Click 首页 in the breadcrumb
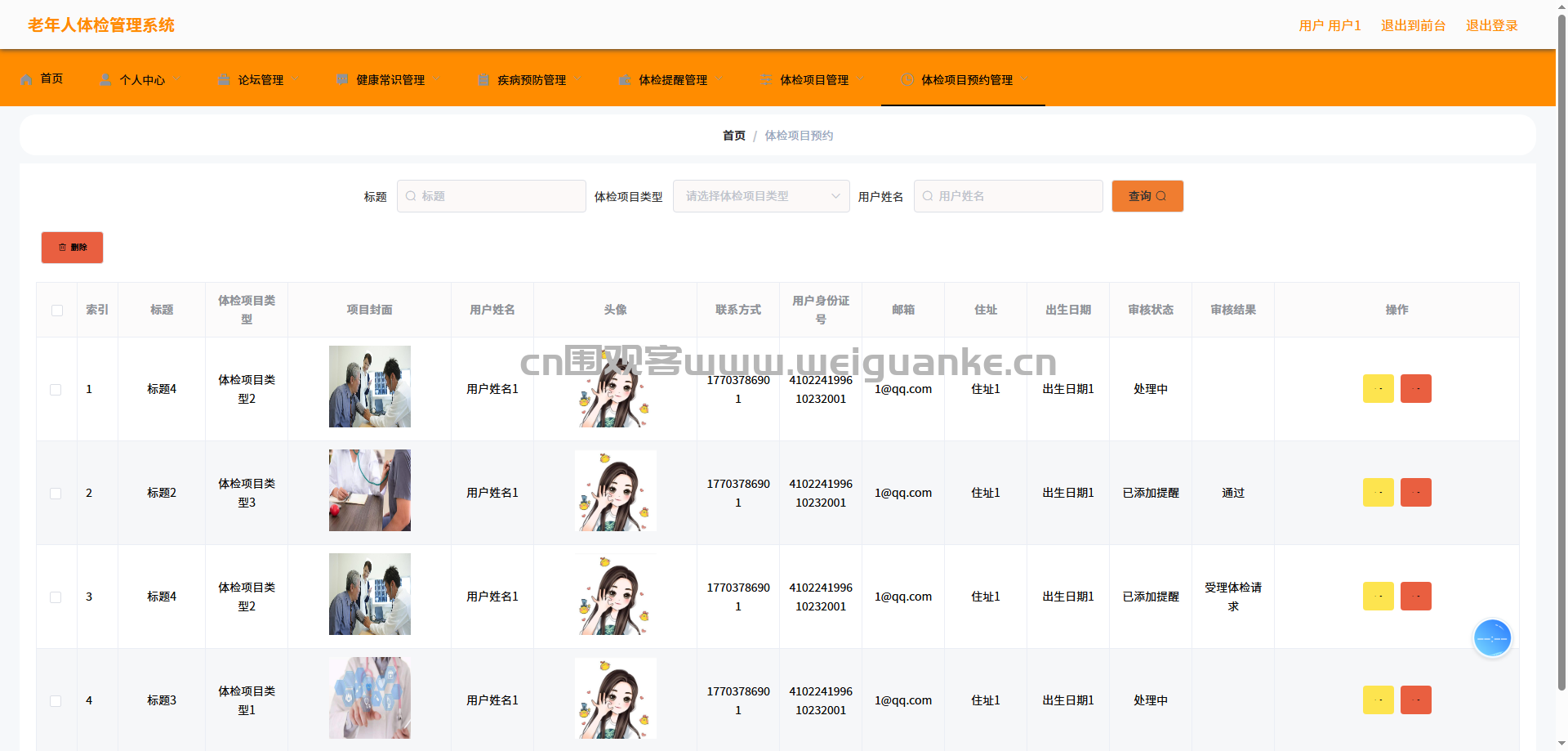The height and width of the screenshot is (751, 1568). [x=733, y=136]
